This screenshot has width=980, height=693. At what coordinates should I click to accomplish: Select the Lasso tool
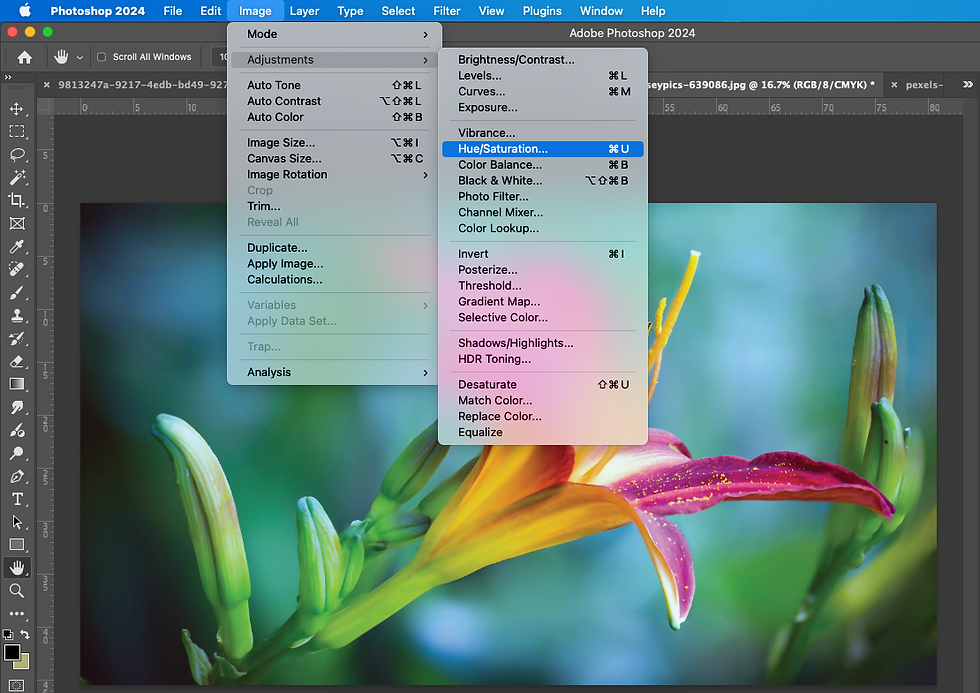coord(17,154)
